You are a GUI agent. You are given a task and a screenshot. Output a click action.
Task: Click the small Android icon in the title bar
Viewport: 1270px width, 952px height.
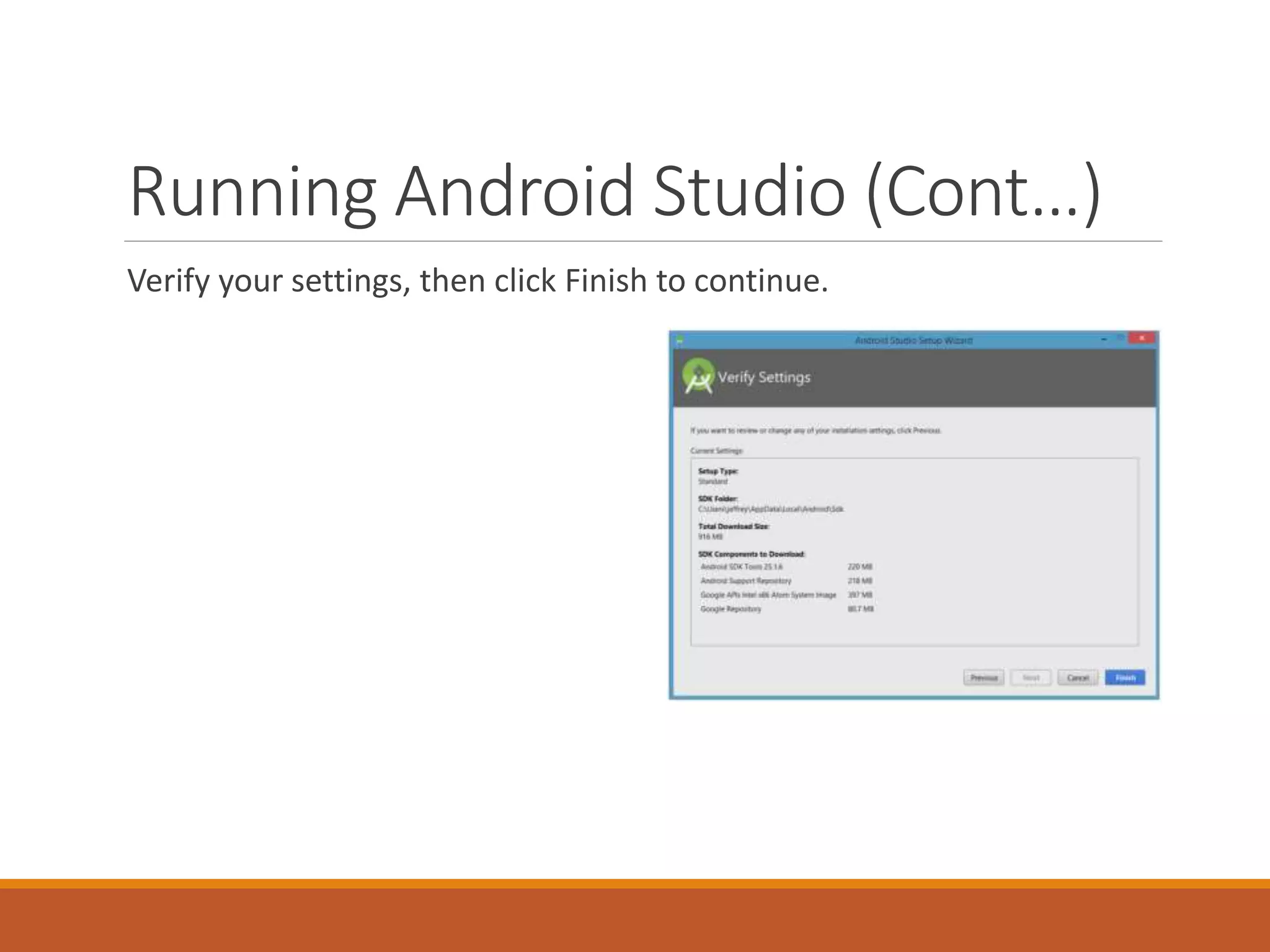tap(679, 340)
